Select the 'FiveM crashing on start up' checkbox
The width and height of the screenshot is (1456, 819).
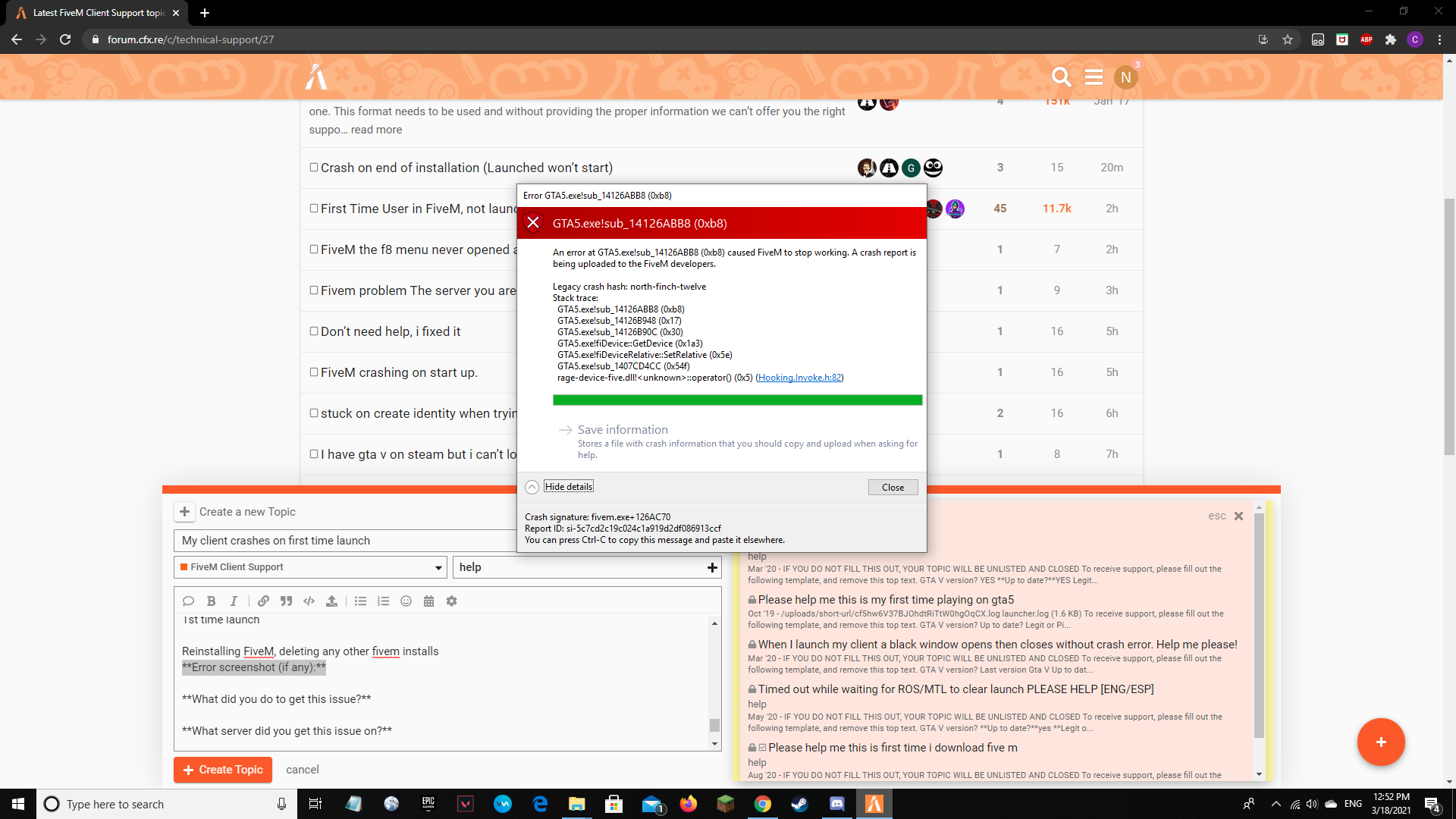314,372
